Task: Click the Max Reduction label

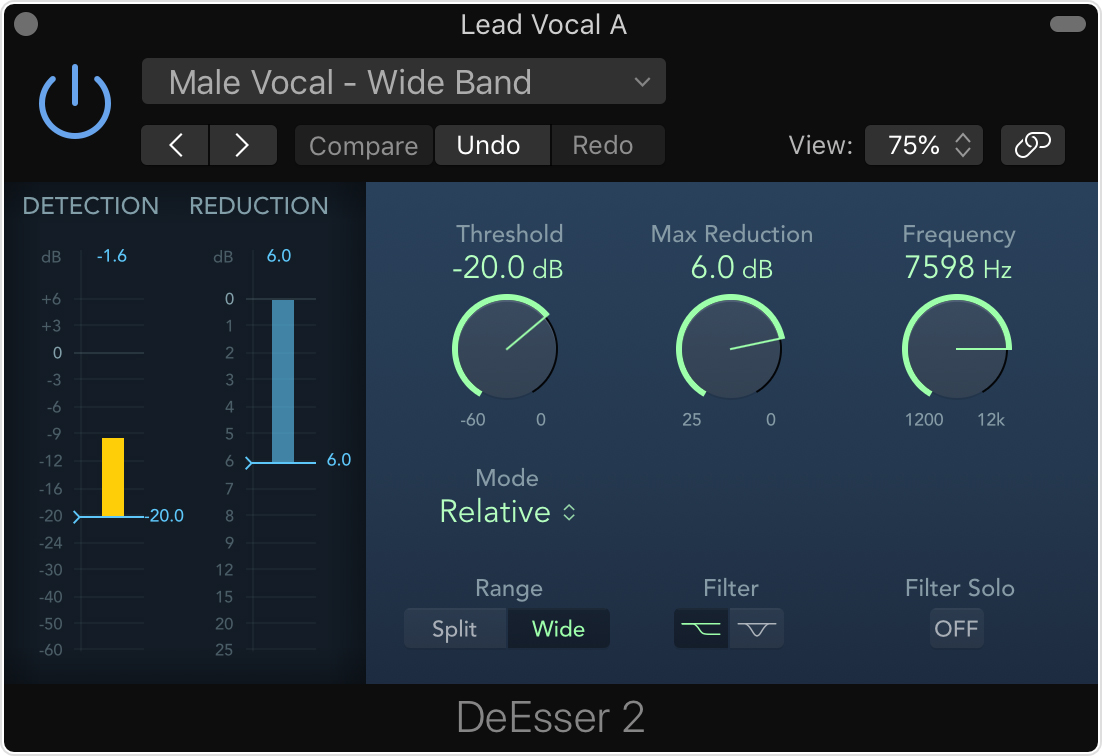Action: point(732,234)
